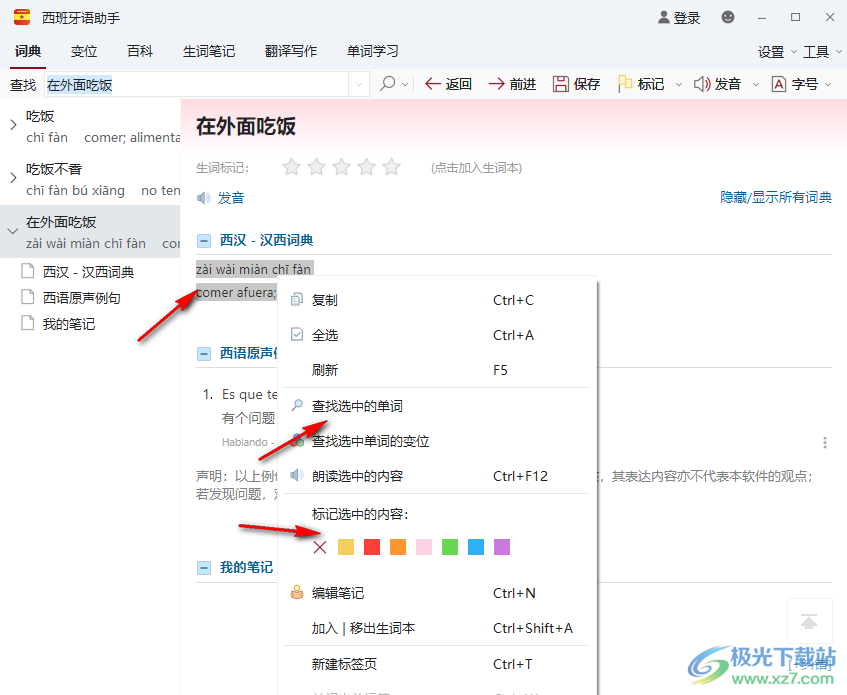Click the 字号 font size icon
Screen dimensions: 847x695
pos(778,84)
